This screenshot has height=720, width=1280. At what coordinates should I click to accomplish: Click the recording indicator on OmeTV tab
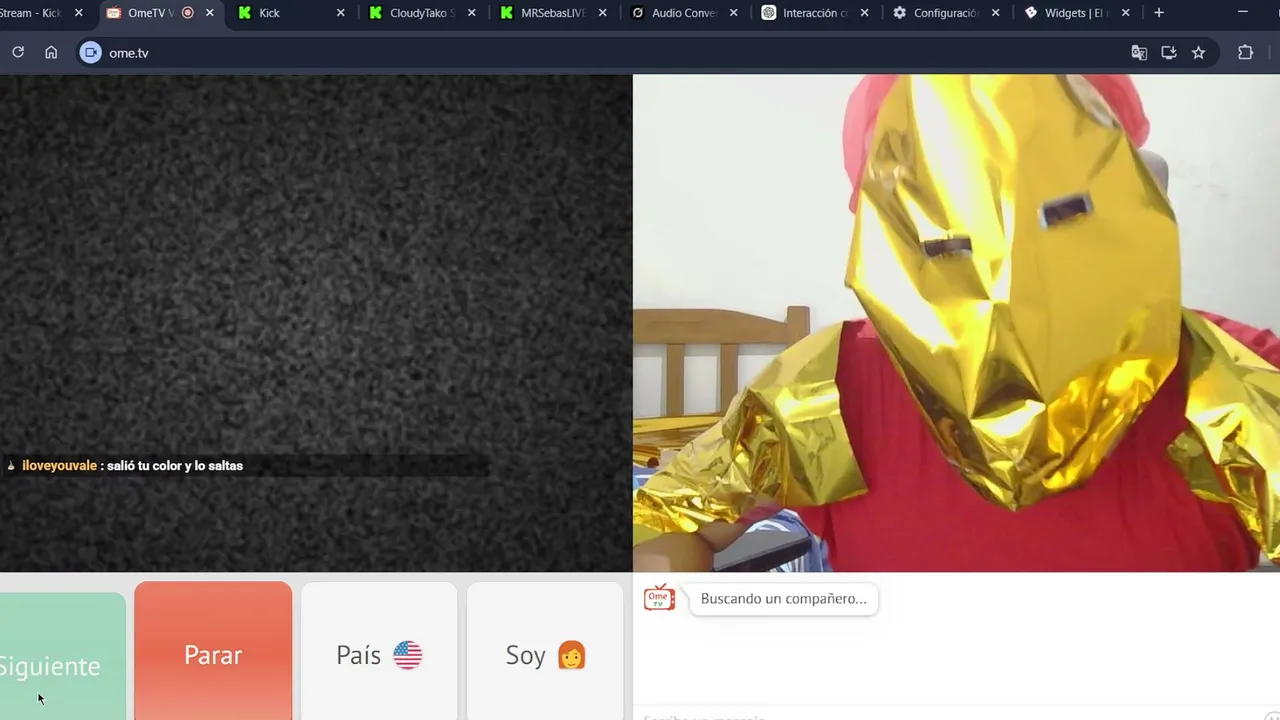coord(187,13)
